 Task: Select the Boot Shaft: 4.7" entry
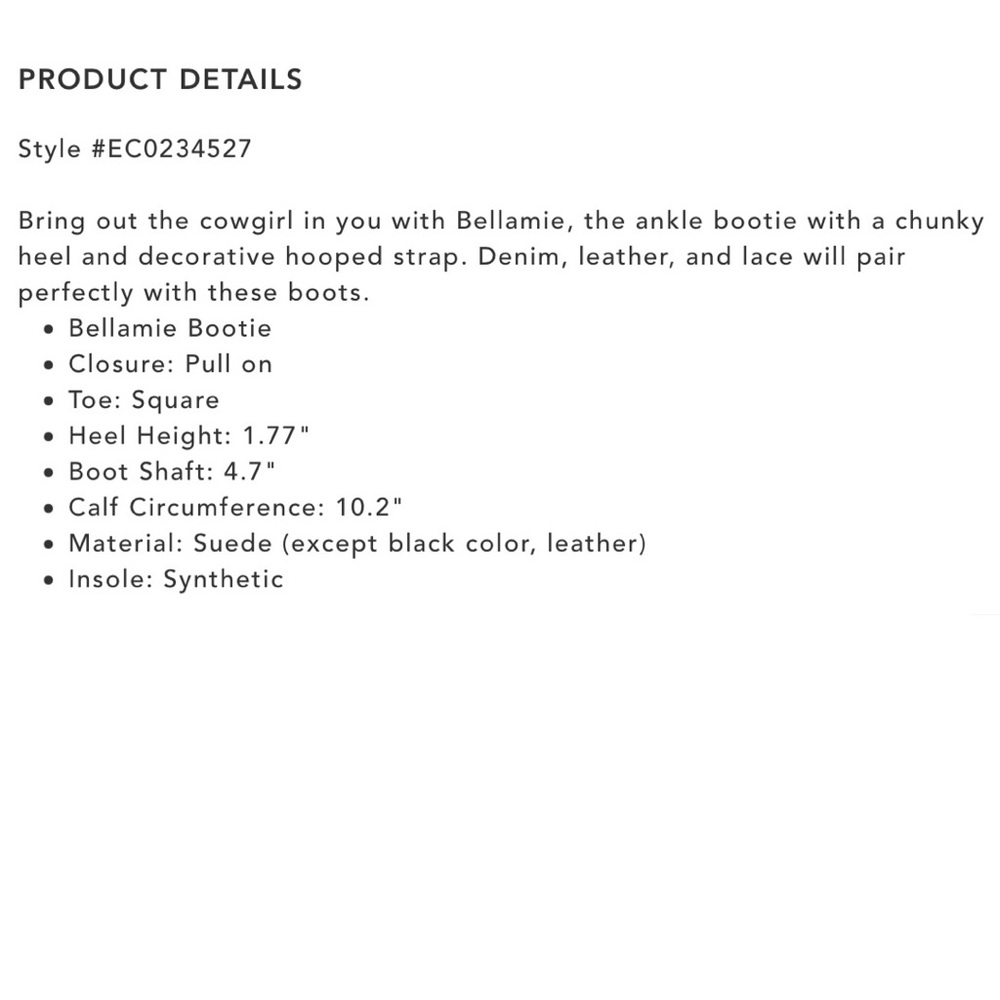click(x=172, y=472)
